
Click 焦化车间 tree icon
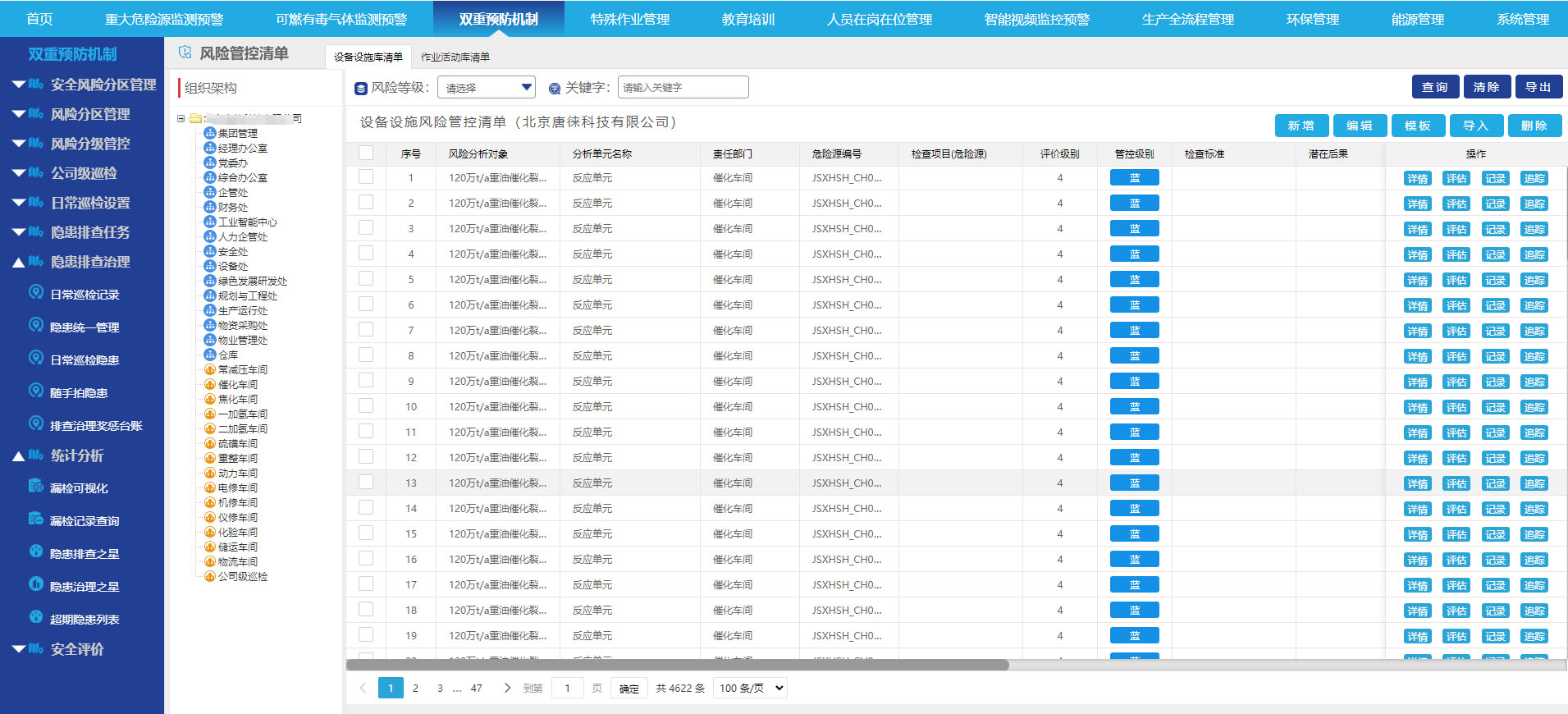[210, 399]
